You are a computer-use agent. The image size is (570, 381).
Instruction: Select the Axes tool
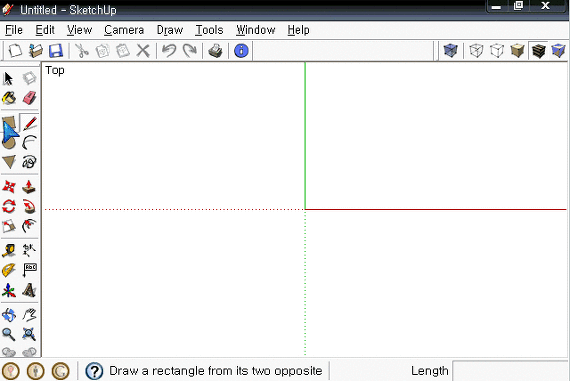(x=9, y=290)
